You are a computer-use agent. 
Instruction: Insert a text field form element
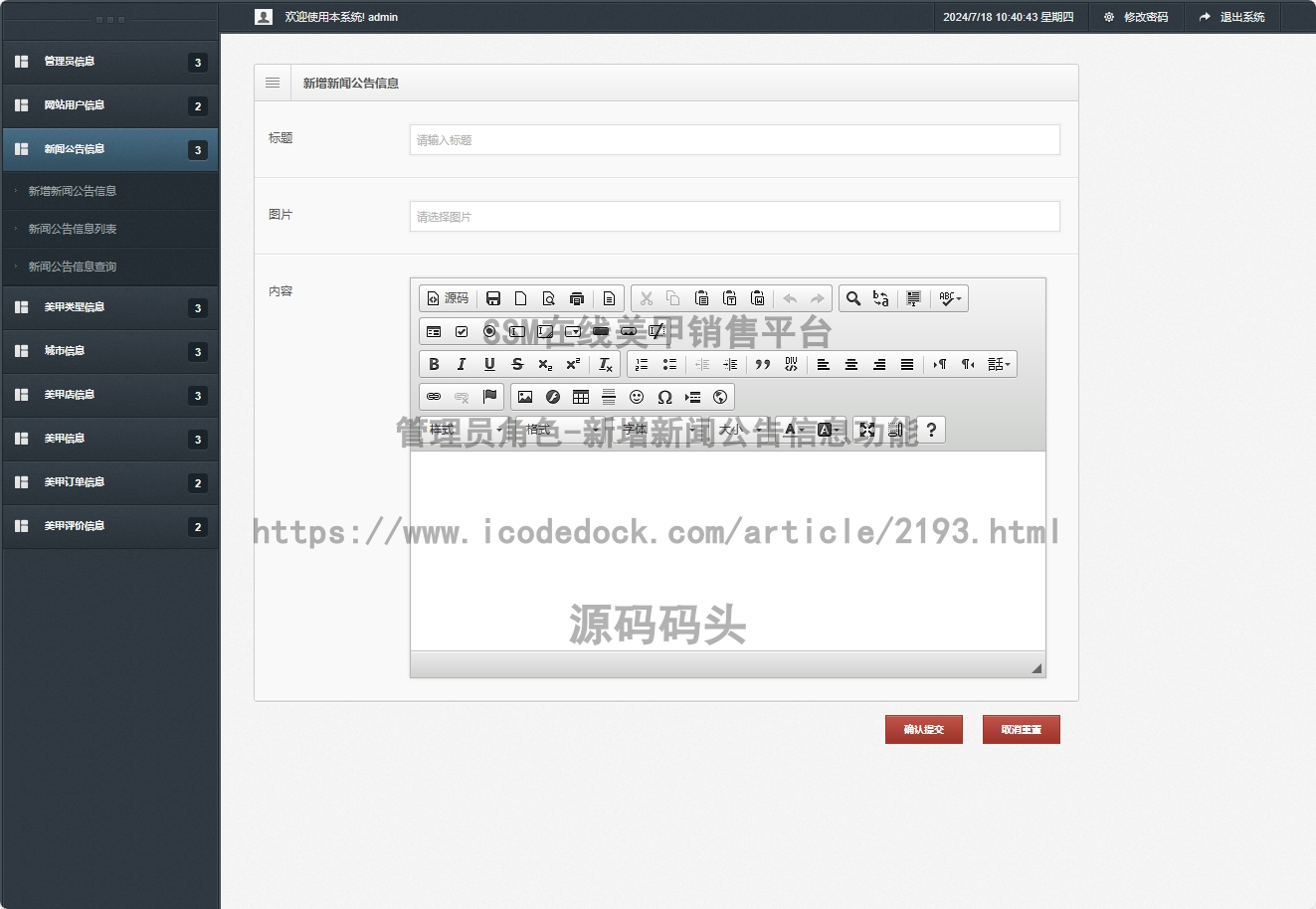(517, 331)
